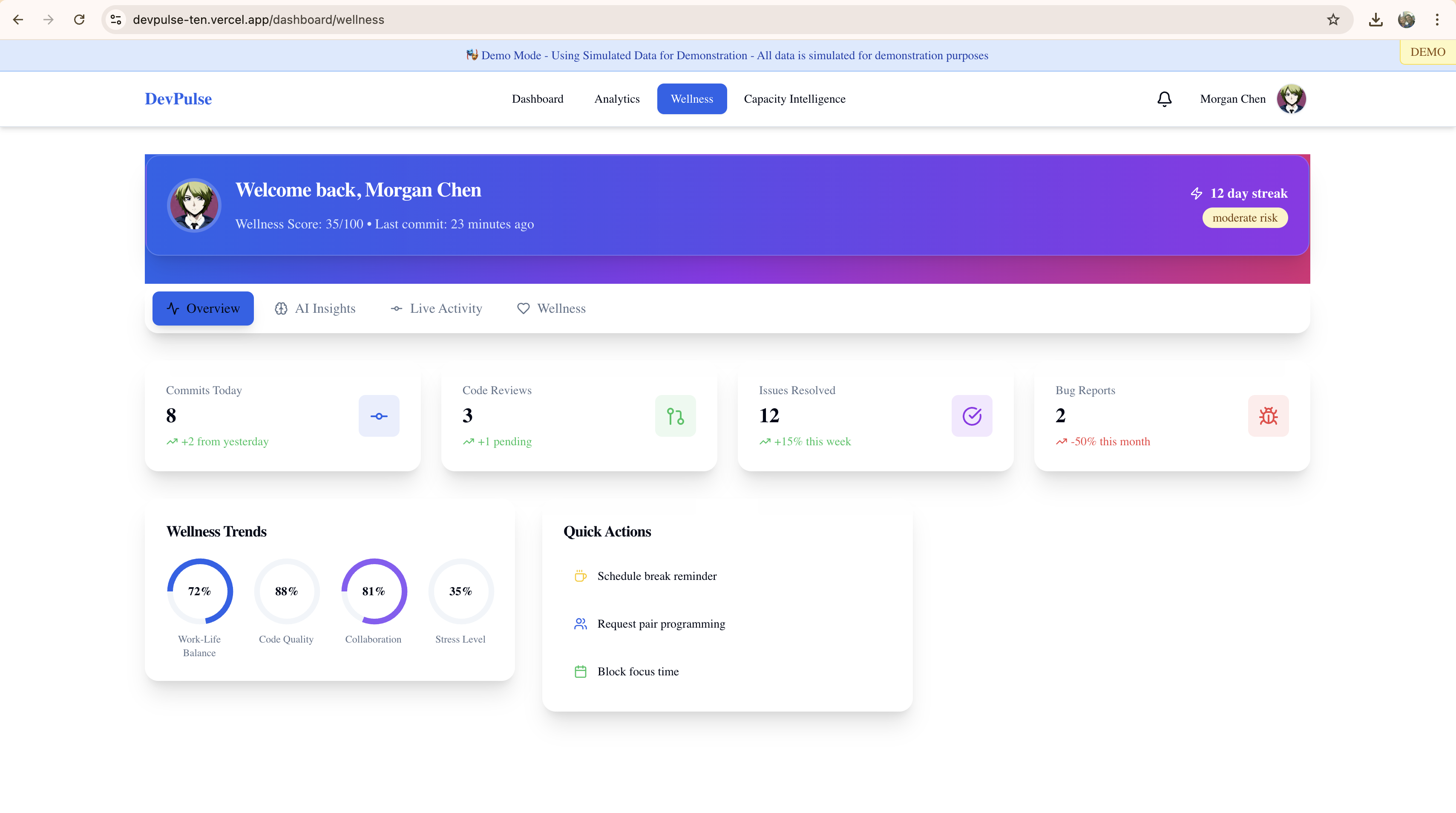Image resolution: width=1456 pixels, height=813 pixels.
Task: Click the notification bell icon
Action: click(1164, 99)
